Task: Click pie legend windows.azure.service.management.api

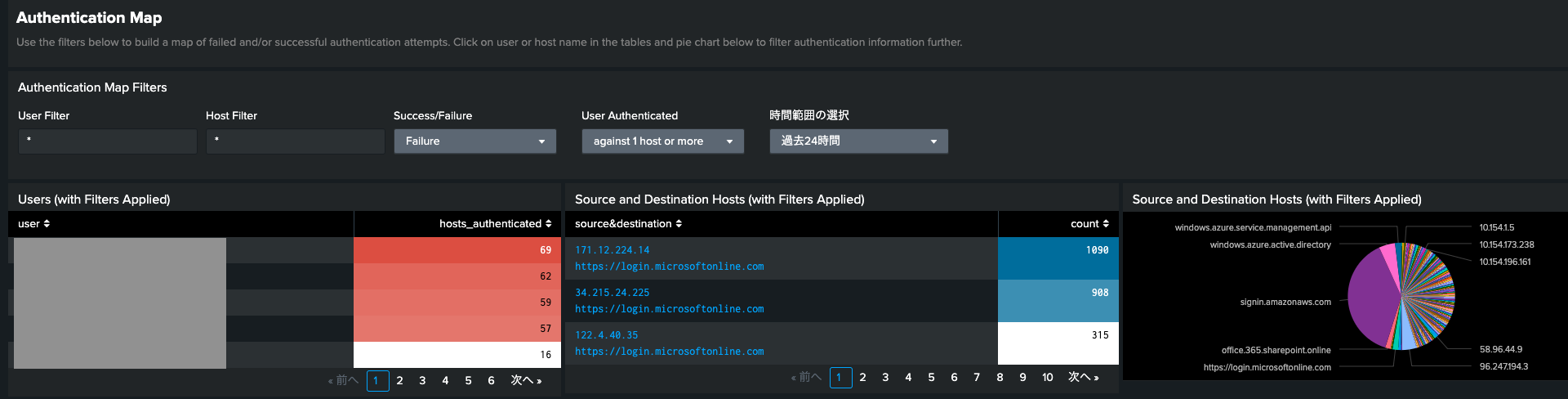Action: pos(1253,228)
